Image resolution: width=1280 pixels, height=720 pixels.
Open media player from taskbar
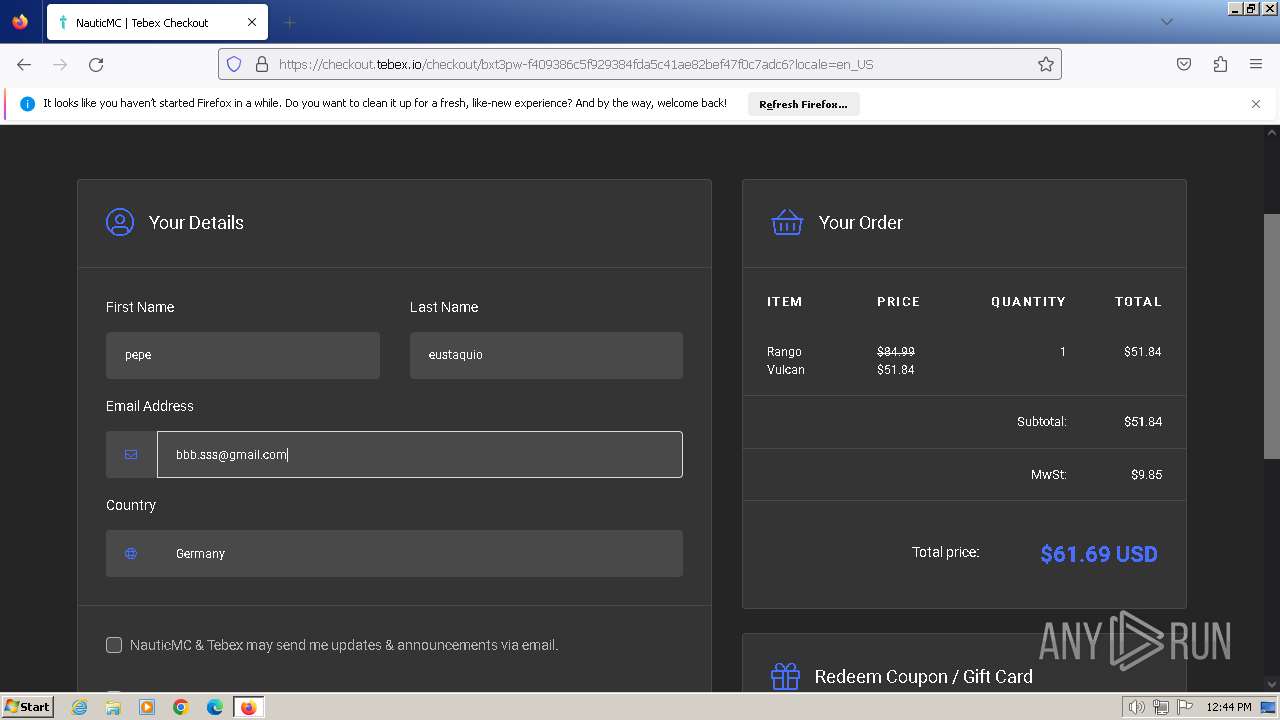tap(147, 707)
